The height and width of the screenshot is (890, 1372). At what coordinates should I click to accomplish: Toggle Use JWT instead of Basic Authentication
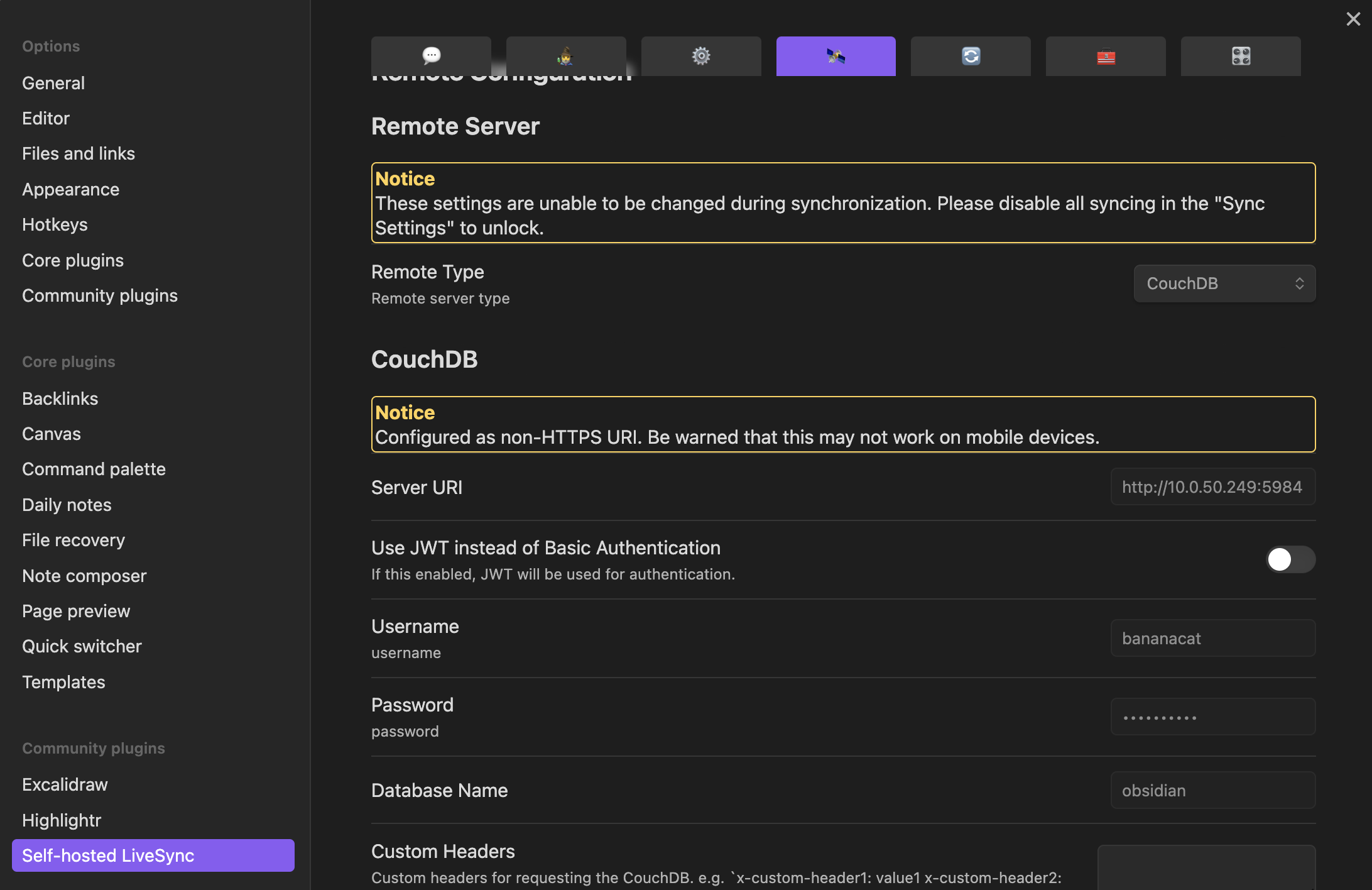coord(1290,559)
